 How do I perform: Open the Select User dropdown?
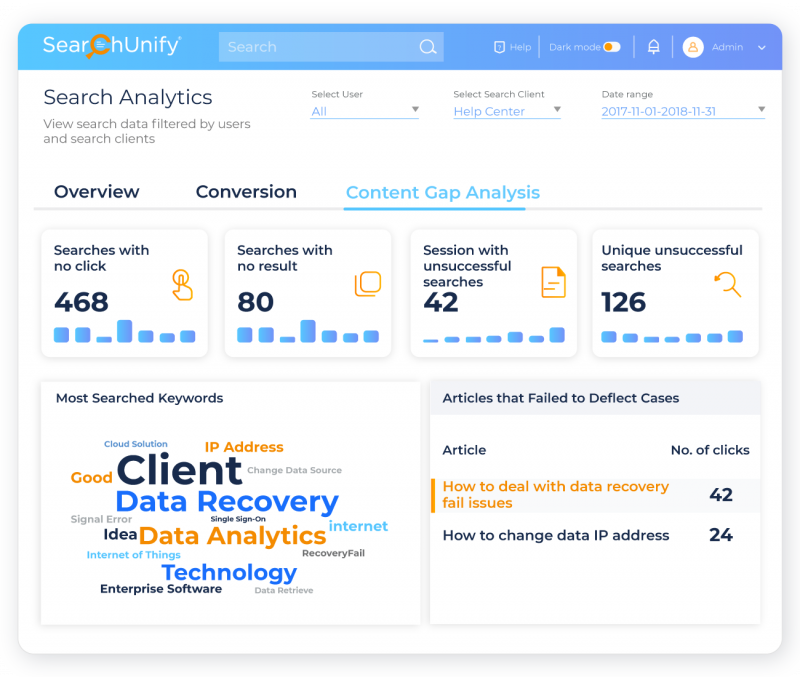point(365,111)
